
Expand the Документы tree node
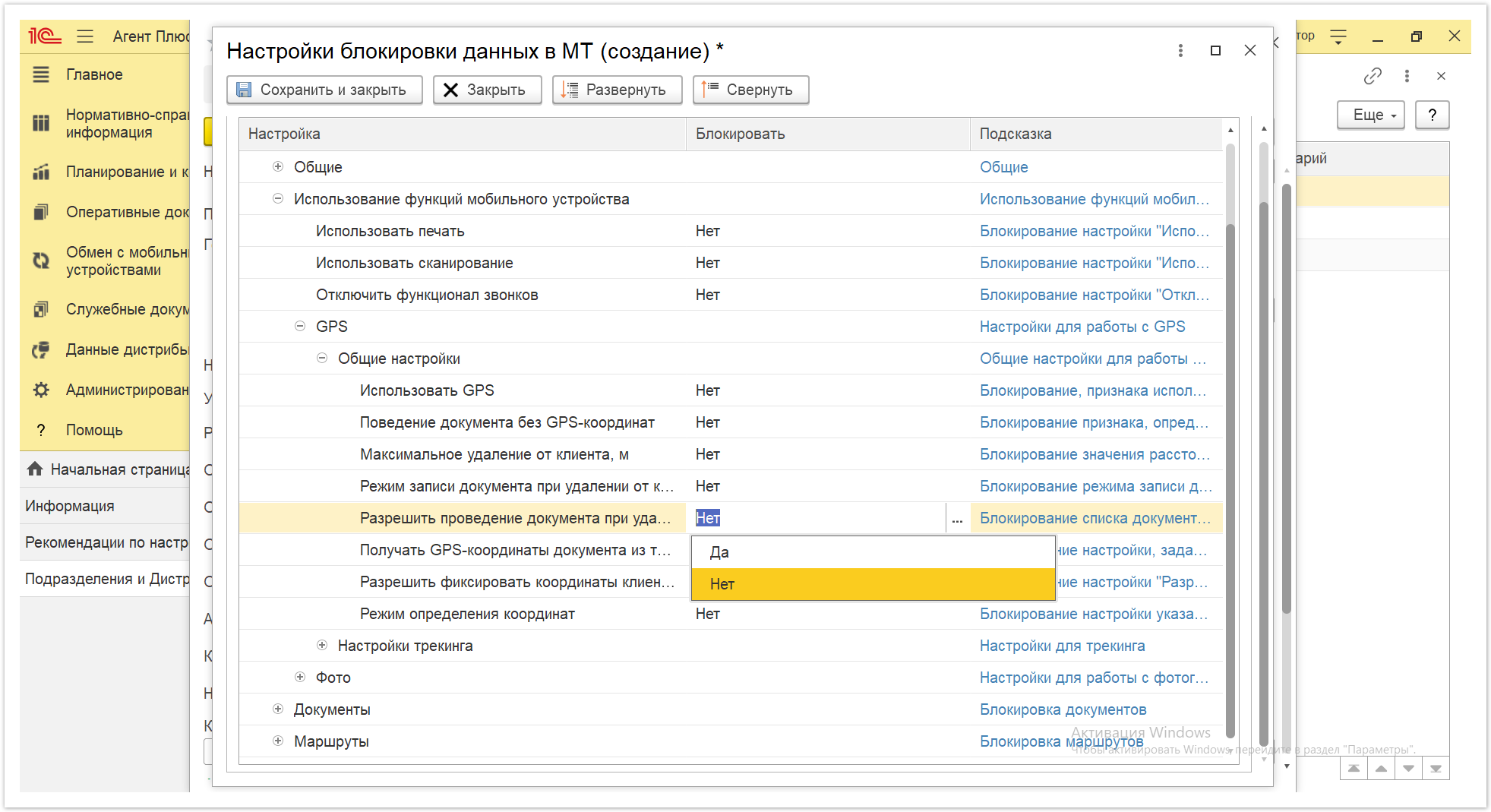278,709
